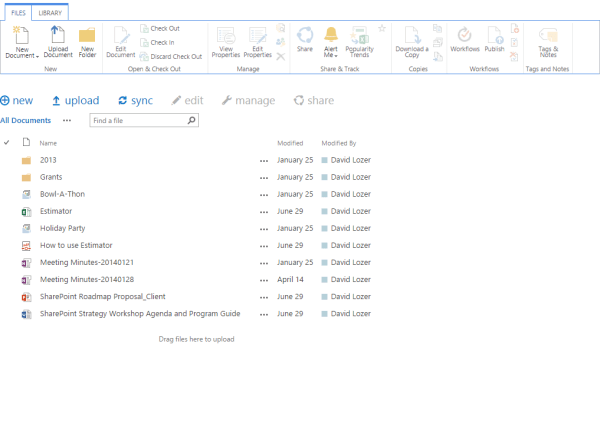Click the Delete Document X icon
The width and height of the screenshot is (600, 421).
point(281,57)
